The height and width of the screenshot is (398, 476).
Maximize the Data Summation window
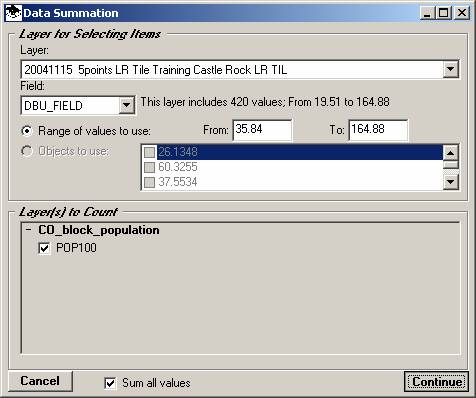444,13
